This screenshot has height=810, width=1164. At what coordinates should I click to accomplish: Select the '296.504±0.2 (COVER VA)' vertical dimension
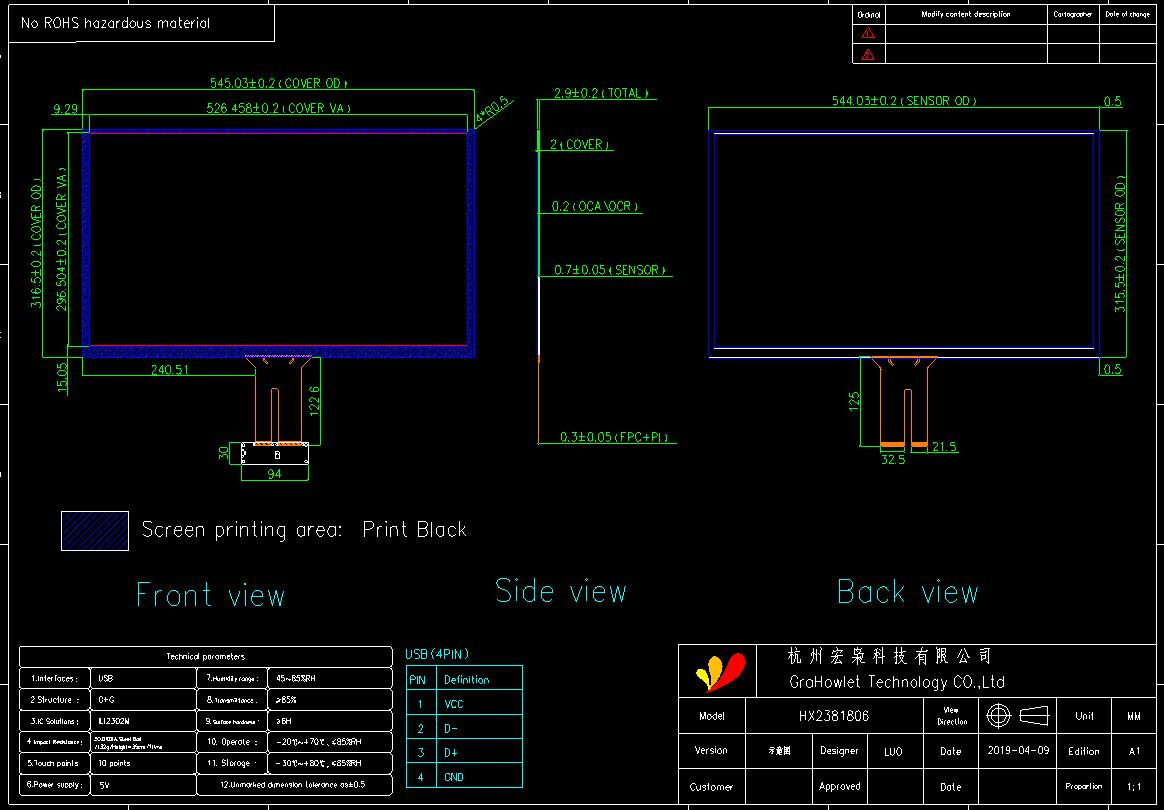tap(62, 240)
